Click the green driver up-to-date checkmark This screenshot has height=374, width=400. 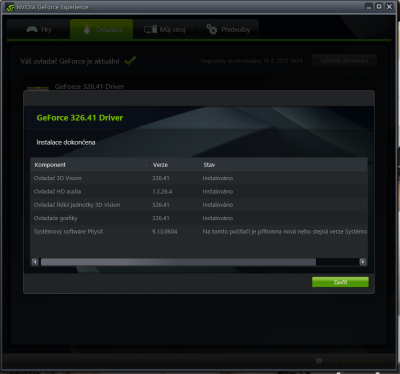pyautogui.click(x=130, y=61)
